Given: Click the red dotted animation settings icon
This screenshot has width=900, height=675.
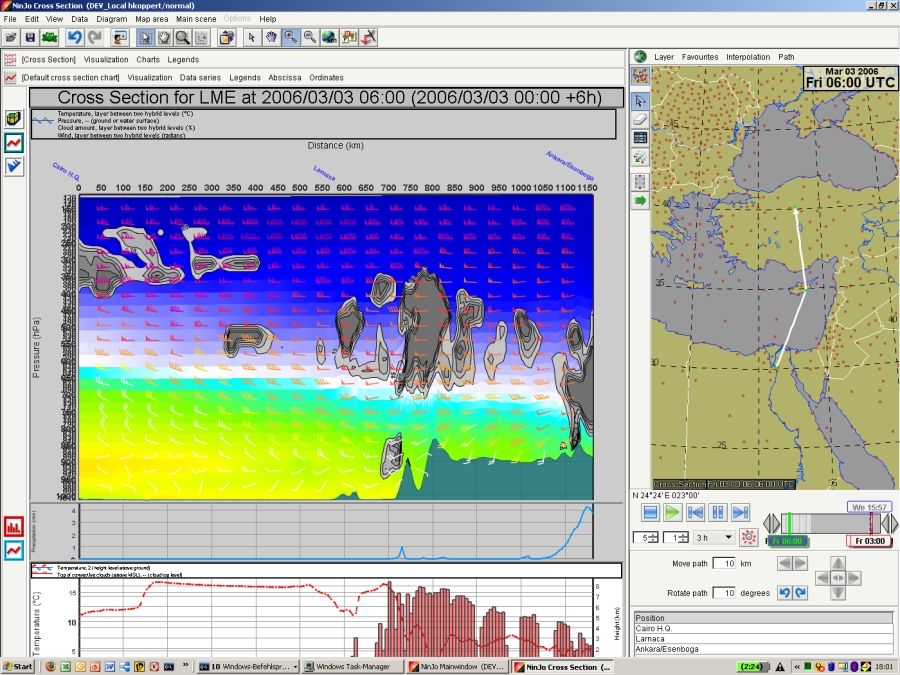Looking at the screenshot, I should click(x=748, y=537).
